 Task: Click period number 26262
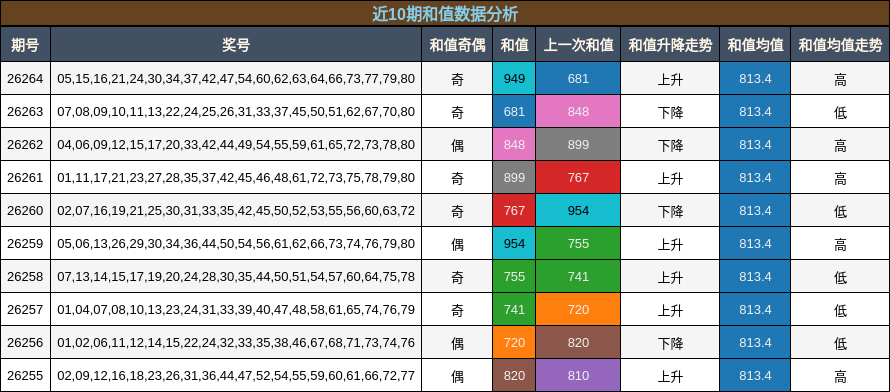coord(25,145)
